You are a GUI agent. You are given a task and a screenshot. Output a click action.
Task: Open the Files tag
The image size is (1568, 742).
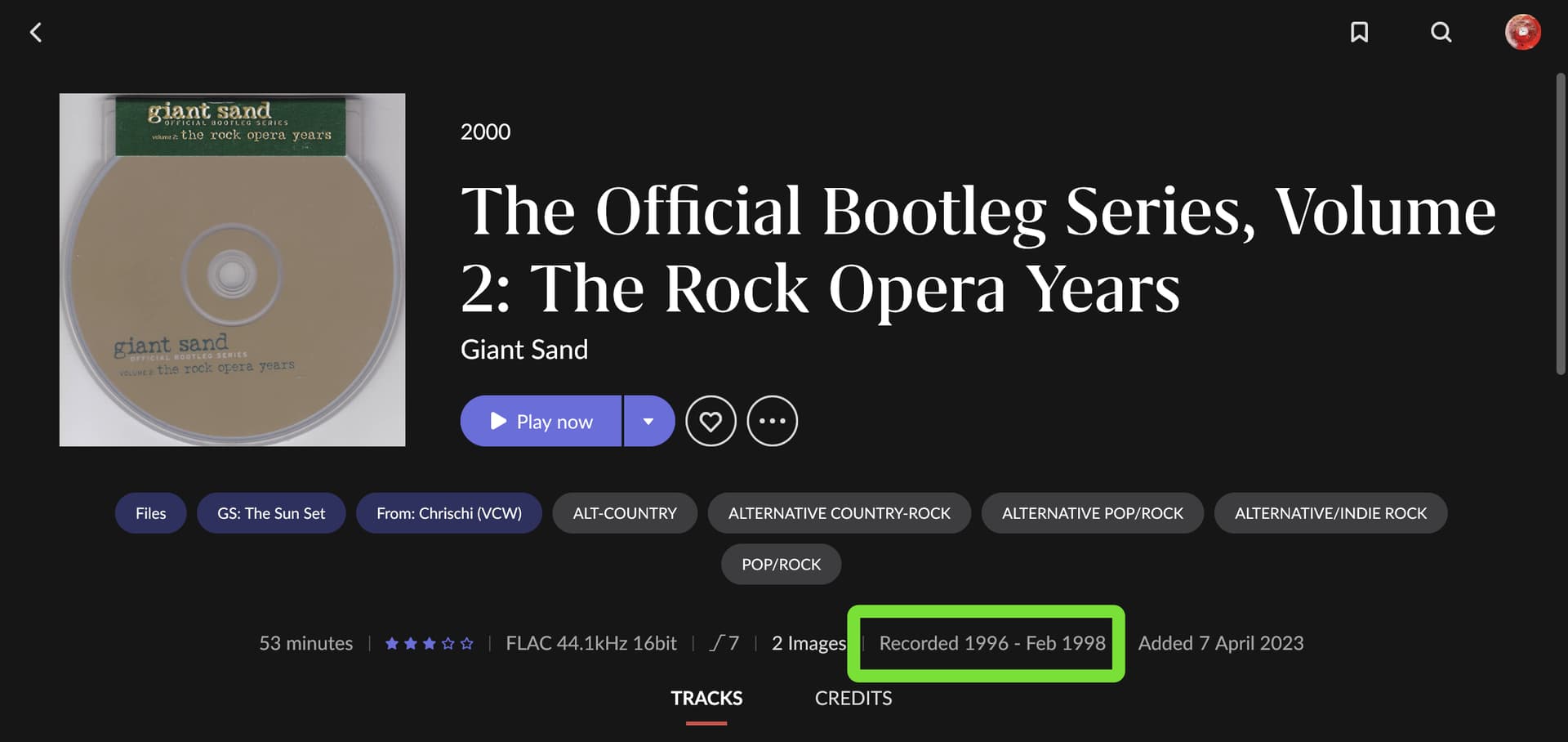(x=150, y=513)
